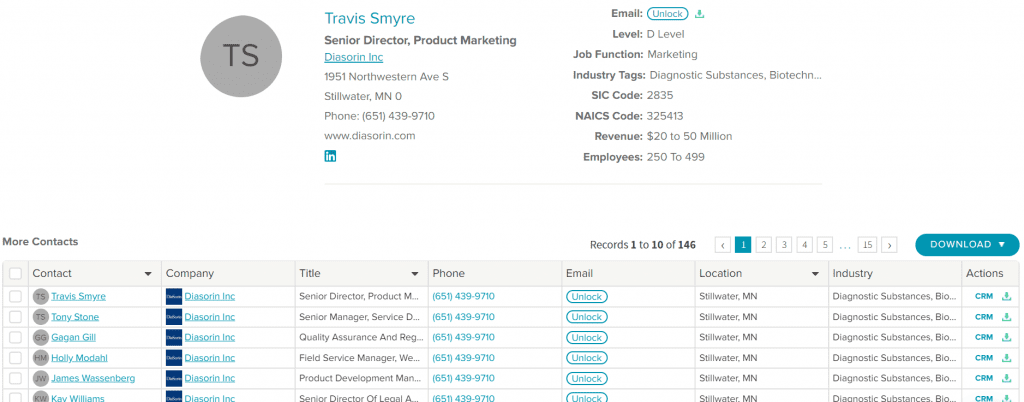Unlock the email in the profile header

tap(667, 14)
